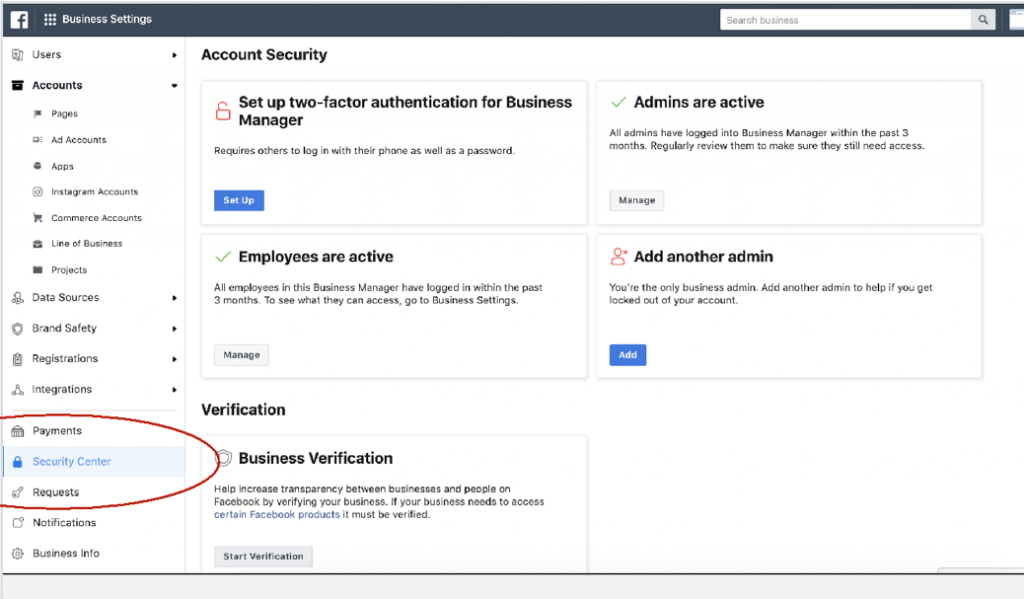Image resolution: width=1024 pixels, height=599 pixels.
Task: Click the Requests key icon
Action: coord(18,493)
